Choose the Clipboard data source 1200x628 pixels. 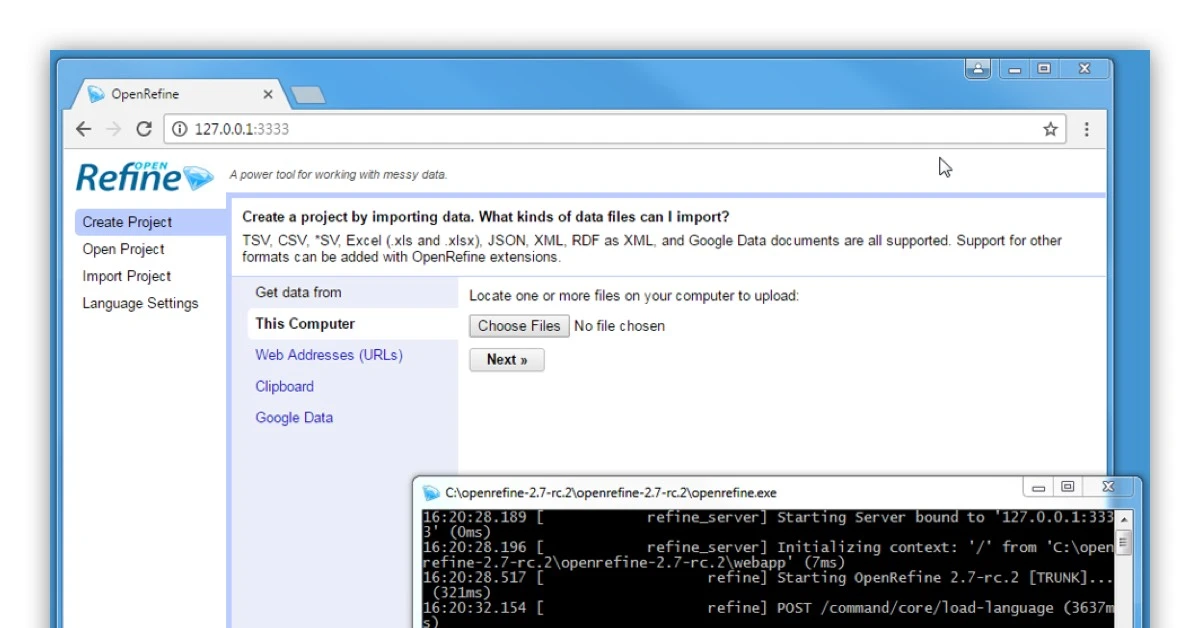point(284,386)
